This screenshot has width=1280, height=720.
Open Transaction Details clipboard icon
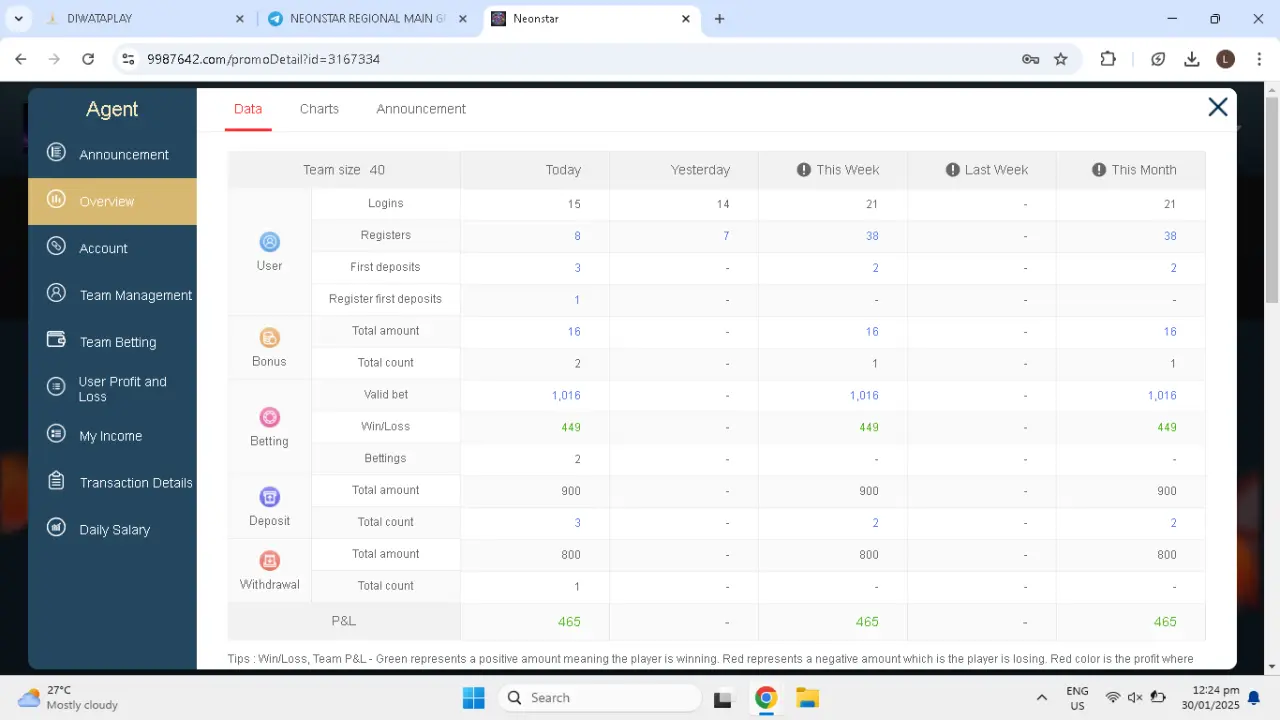56,481
